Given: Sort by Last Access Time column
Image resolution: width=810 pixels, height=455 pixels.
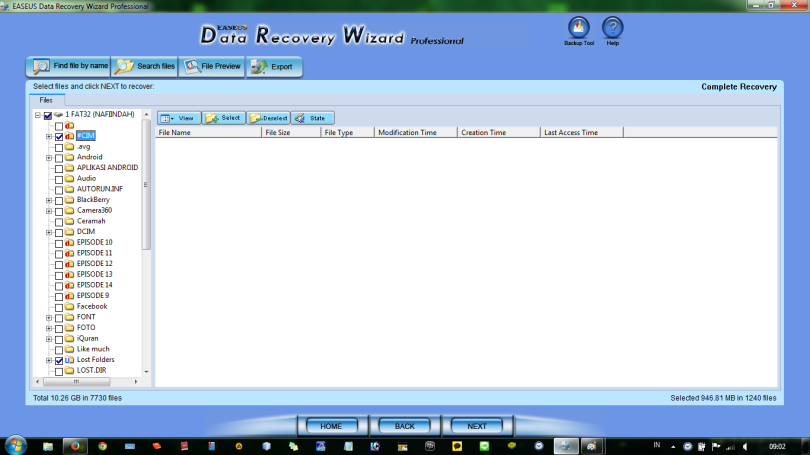Looking at the screenshot, I should (x=582, y=133).
